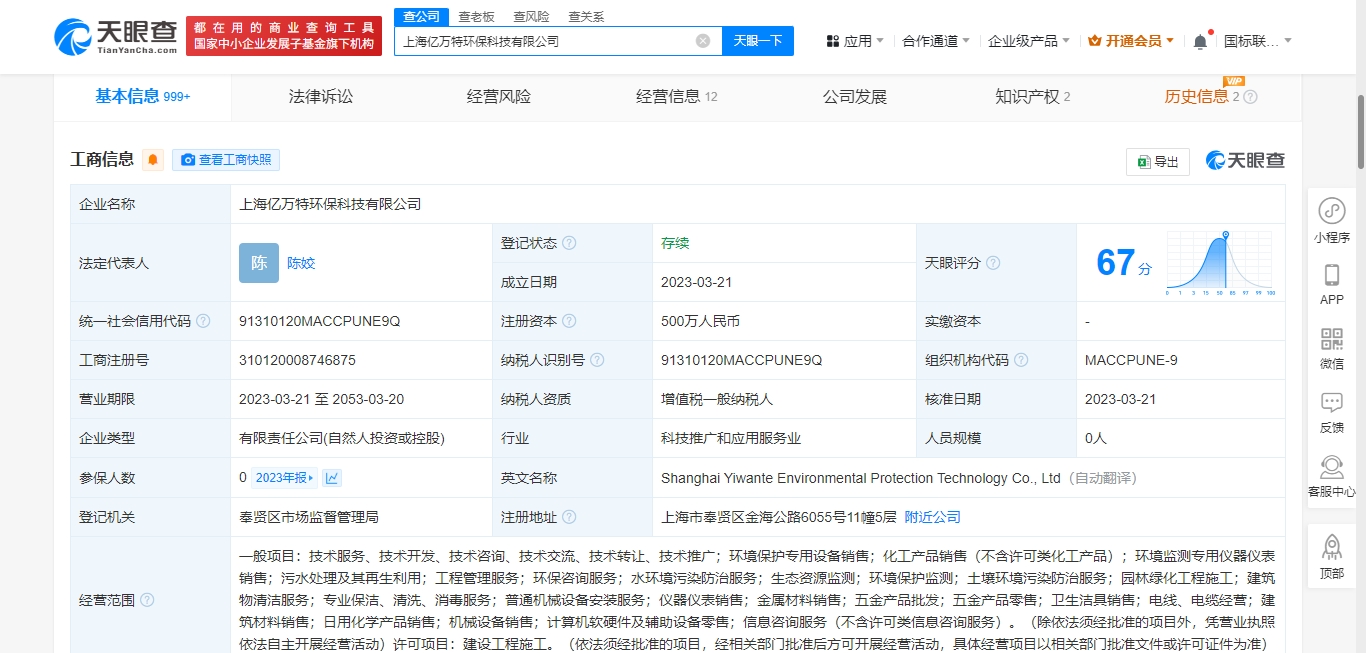Click the 天眼一下 search button
Viewport: 1366px width, 653px height.
click(757, 41)
